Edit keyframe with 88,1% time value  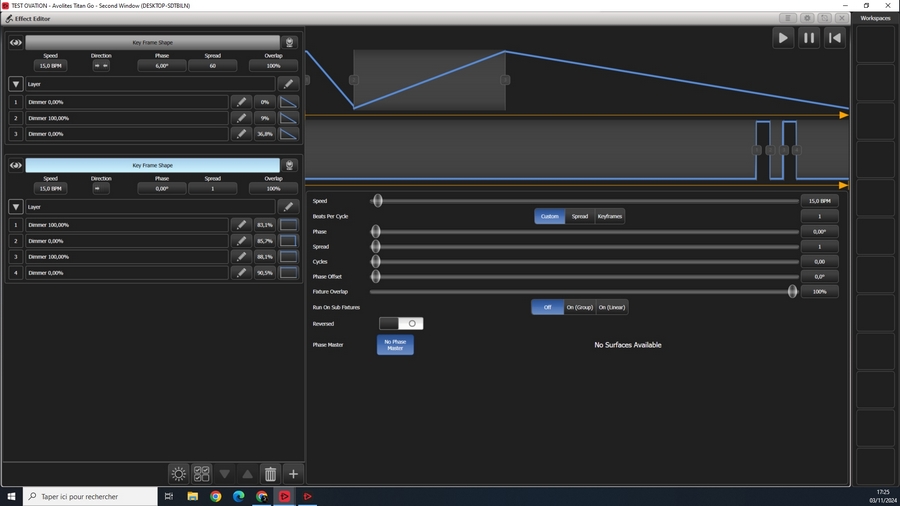click(x=241, y=256)
